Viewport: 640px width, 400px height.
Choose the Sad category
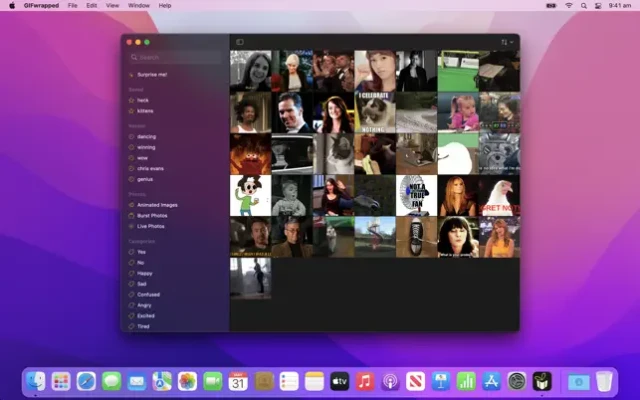(142, 284)
